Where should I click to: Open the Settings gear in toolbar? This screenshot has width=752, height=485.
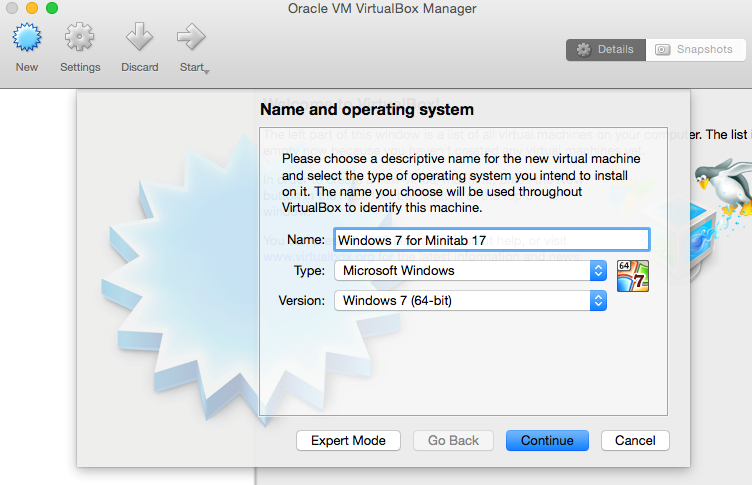(x=80, y=40)
